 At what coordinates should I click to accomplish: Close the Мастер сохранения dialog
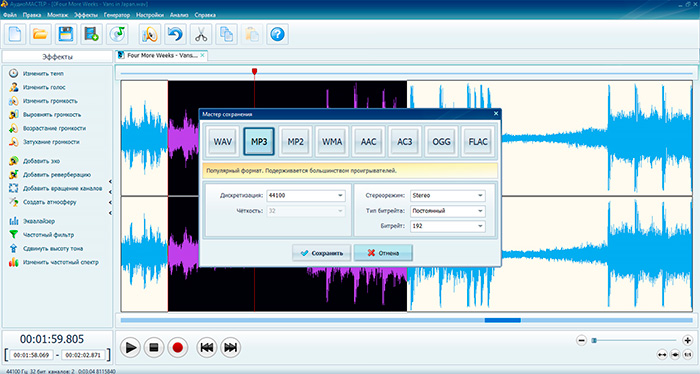point(496,114)
